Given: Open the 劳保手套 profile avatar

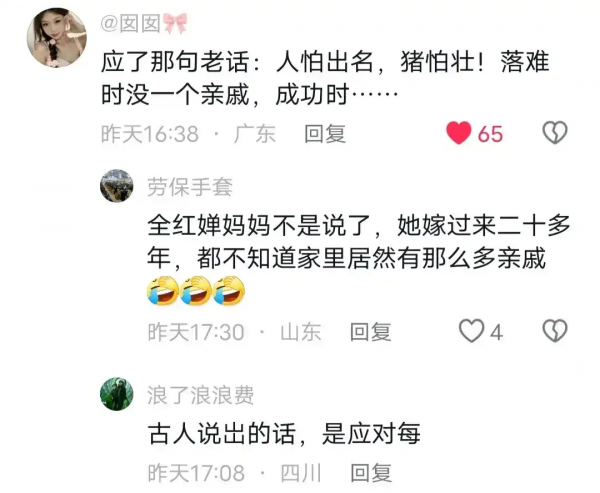Looking at the screenshot, I should click(117, 186).
